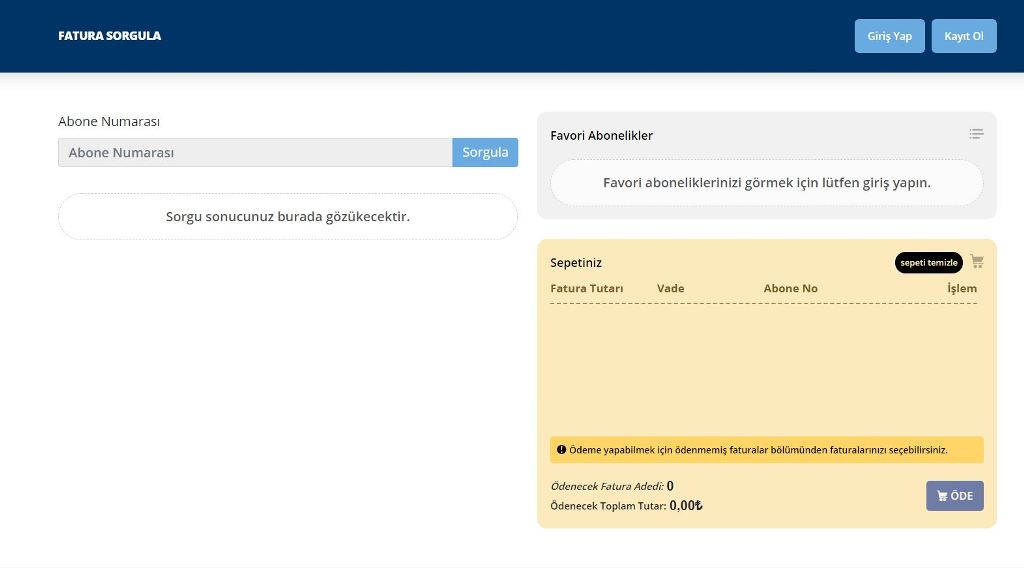
Task: Click the Favori Abonelikler panel title
Action: pyautogui.click(x=601, y=135)
